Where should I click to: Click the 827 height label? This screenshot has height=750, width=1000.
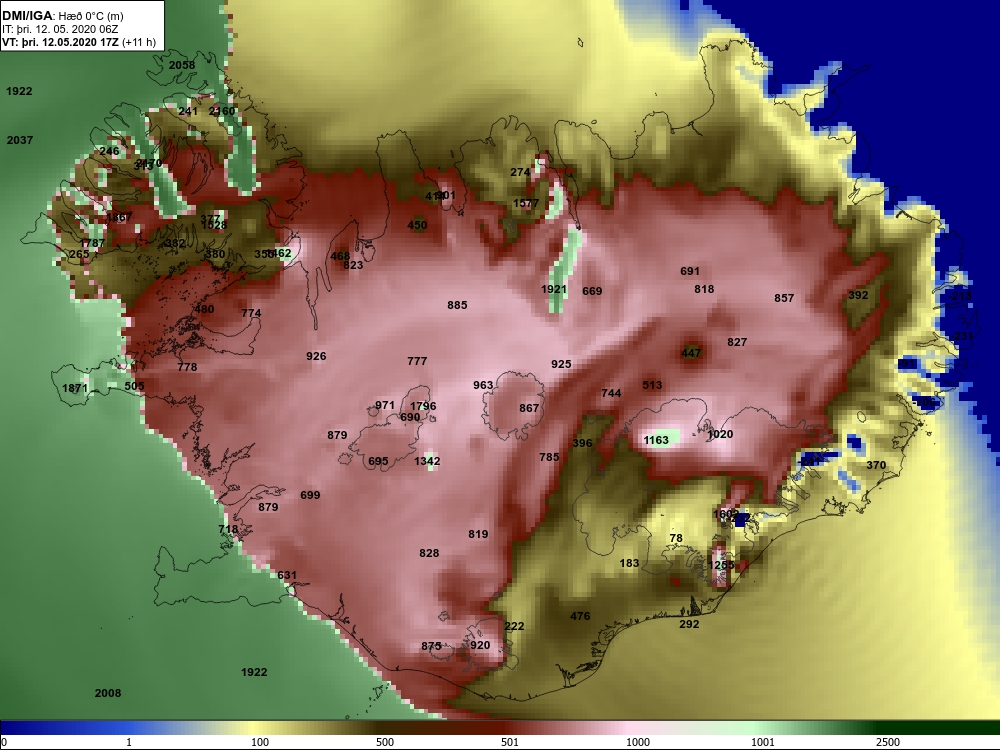[737, 342]
